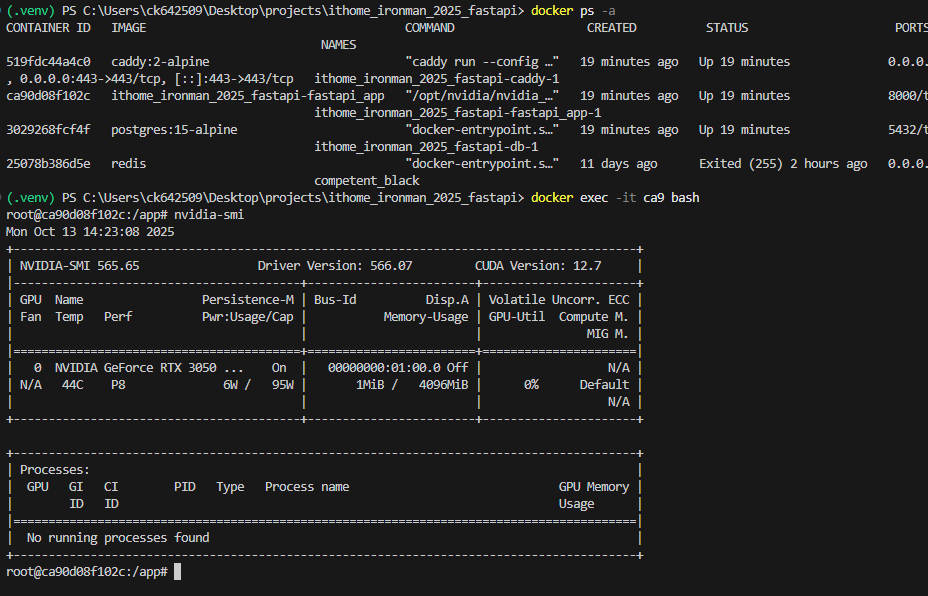928x596 pixels.
Task: Select the postgres:15-alpine image name
Action: click(x=174, y=130)
